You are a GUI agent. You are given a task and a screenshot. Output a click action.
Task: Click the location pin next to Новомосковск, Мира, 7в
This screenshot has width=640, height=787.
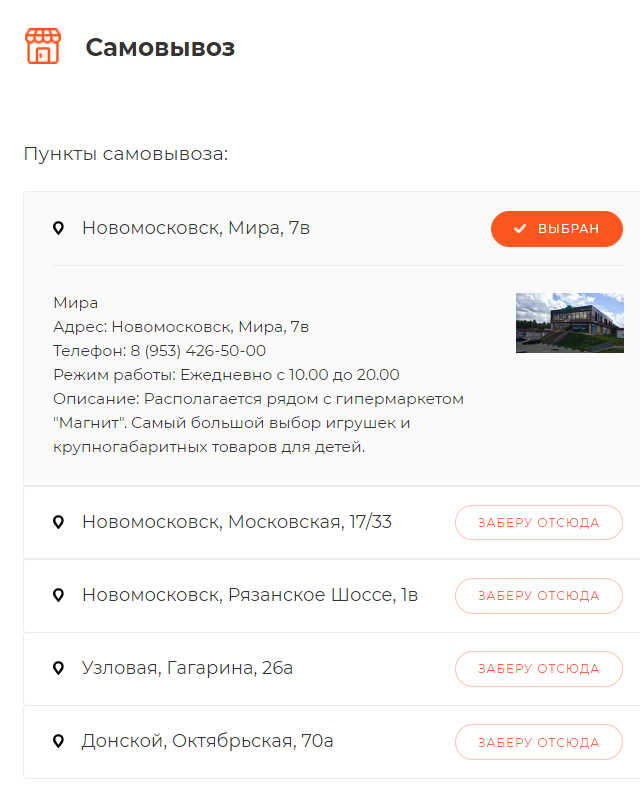[58, 229]
